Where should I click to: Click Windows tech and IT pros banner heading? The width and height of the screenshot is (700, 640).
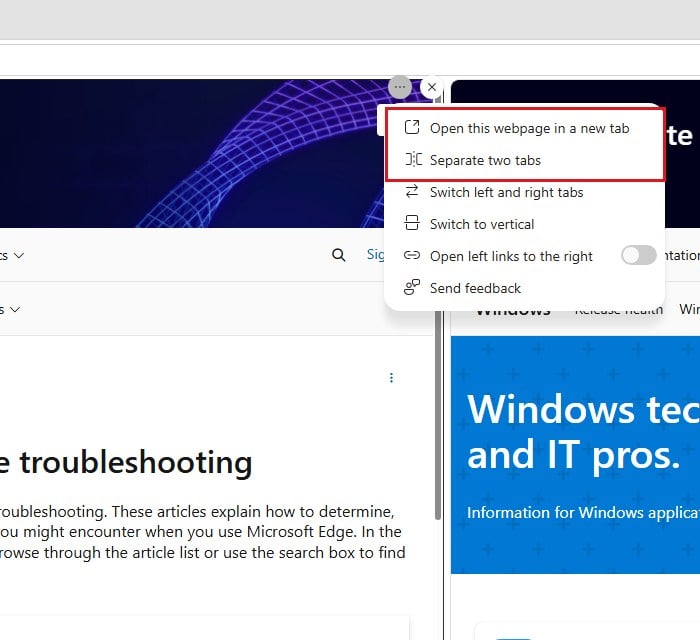point(583,433)
